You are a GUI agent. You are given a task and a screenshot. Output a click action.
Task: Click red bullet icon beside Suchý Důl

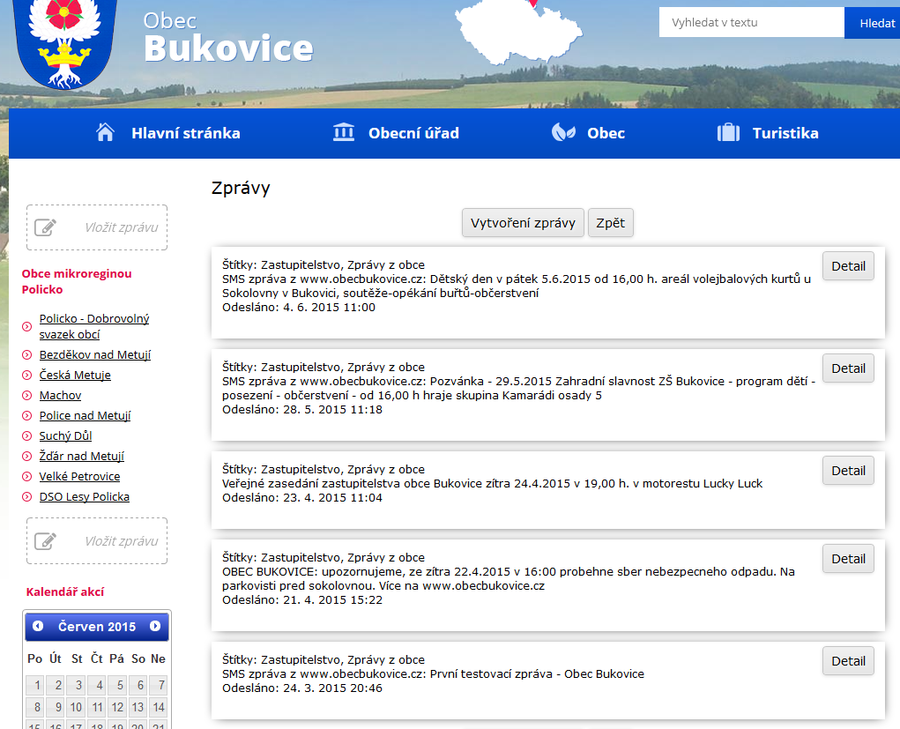coord(26,436)
